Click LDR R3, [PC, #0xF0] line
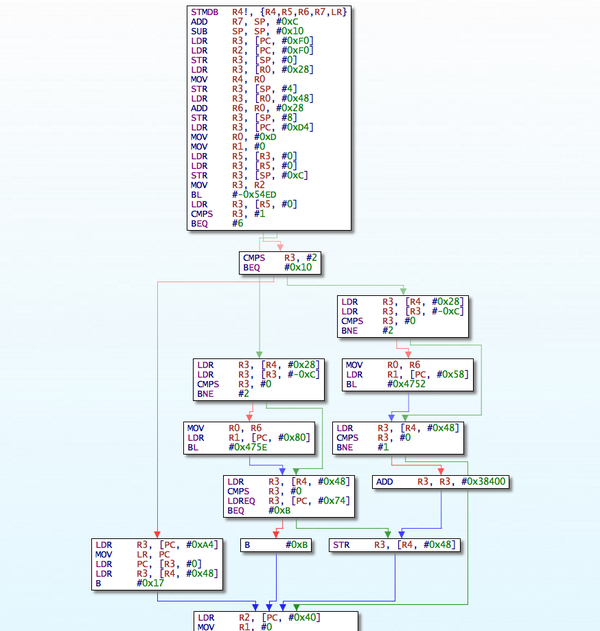 click(x=252, y=41)
